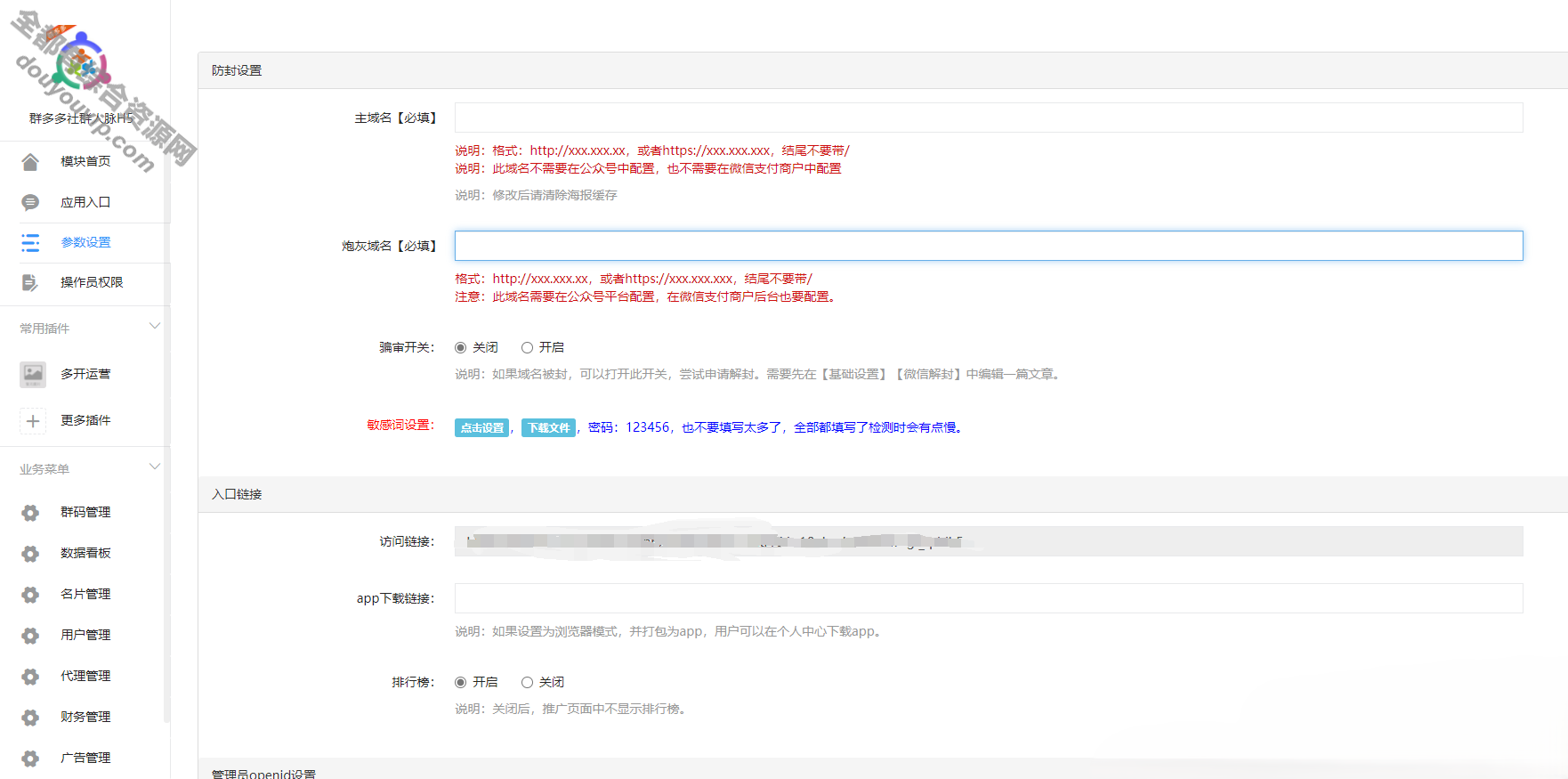Click the gear icon beside 群码管理
The image size is (1568, 779).
[30, 513]
